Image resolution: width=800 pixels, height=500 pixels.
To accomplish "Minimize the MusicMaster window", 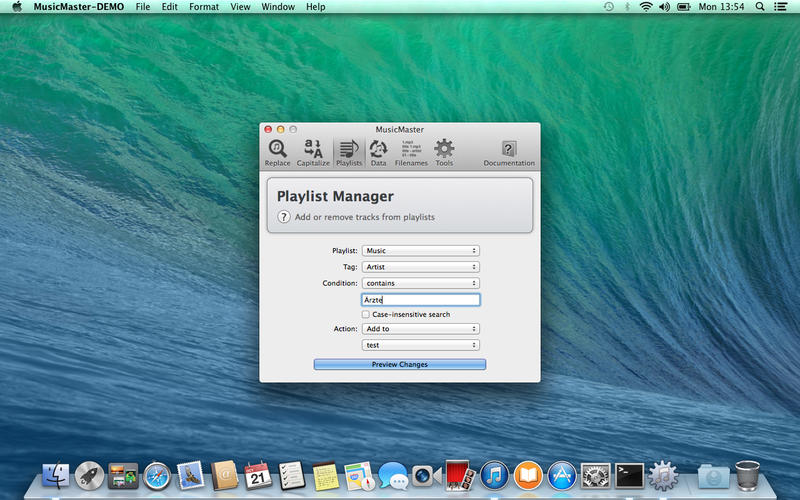I will (281, 130).
